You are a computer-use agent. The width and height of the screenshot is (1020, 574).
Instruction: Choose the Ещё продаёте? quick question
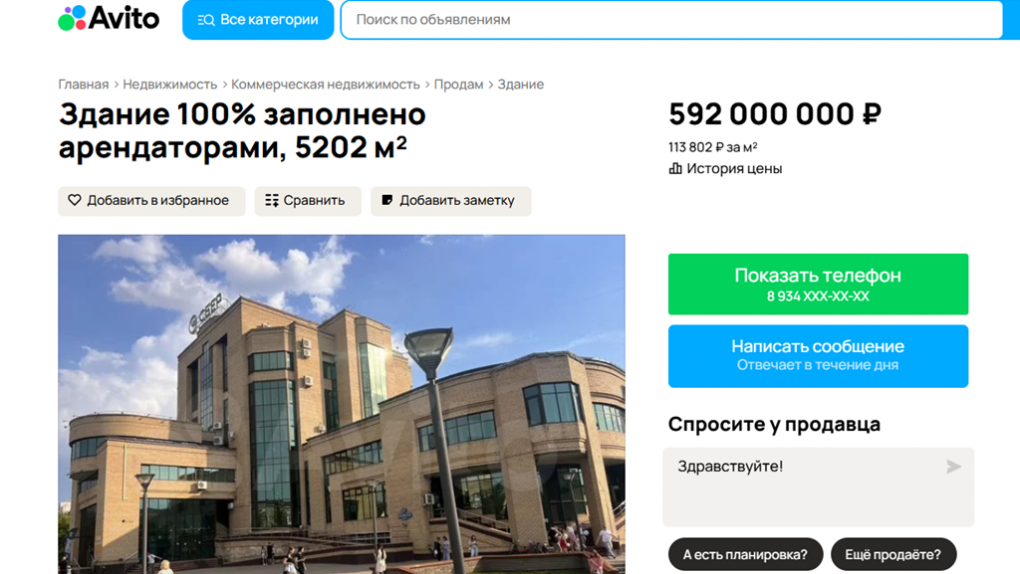click(x=893, y=554)
